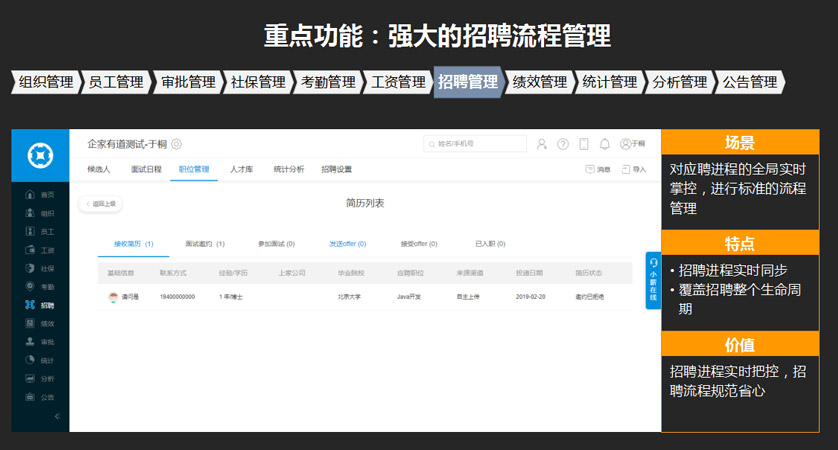
Task: Click the settings gear beside company name
Action: pos(177,145)
